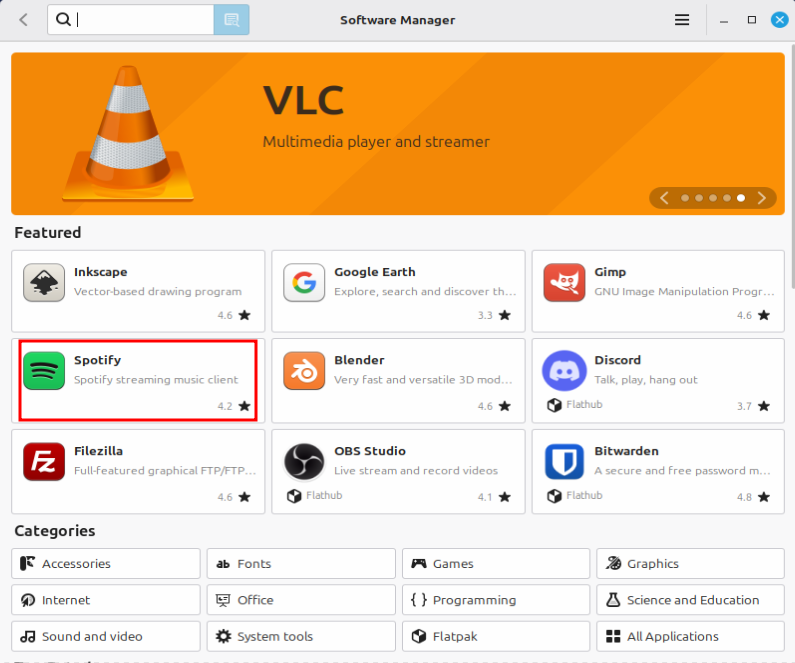Open the Gimp app icon
The width and height of the screenshot is (795, 663).
point(564,282)
